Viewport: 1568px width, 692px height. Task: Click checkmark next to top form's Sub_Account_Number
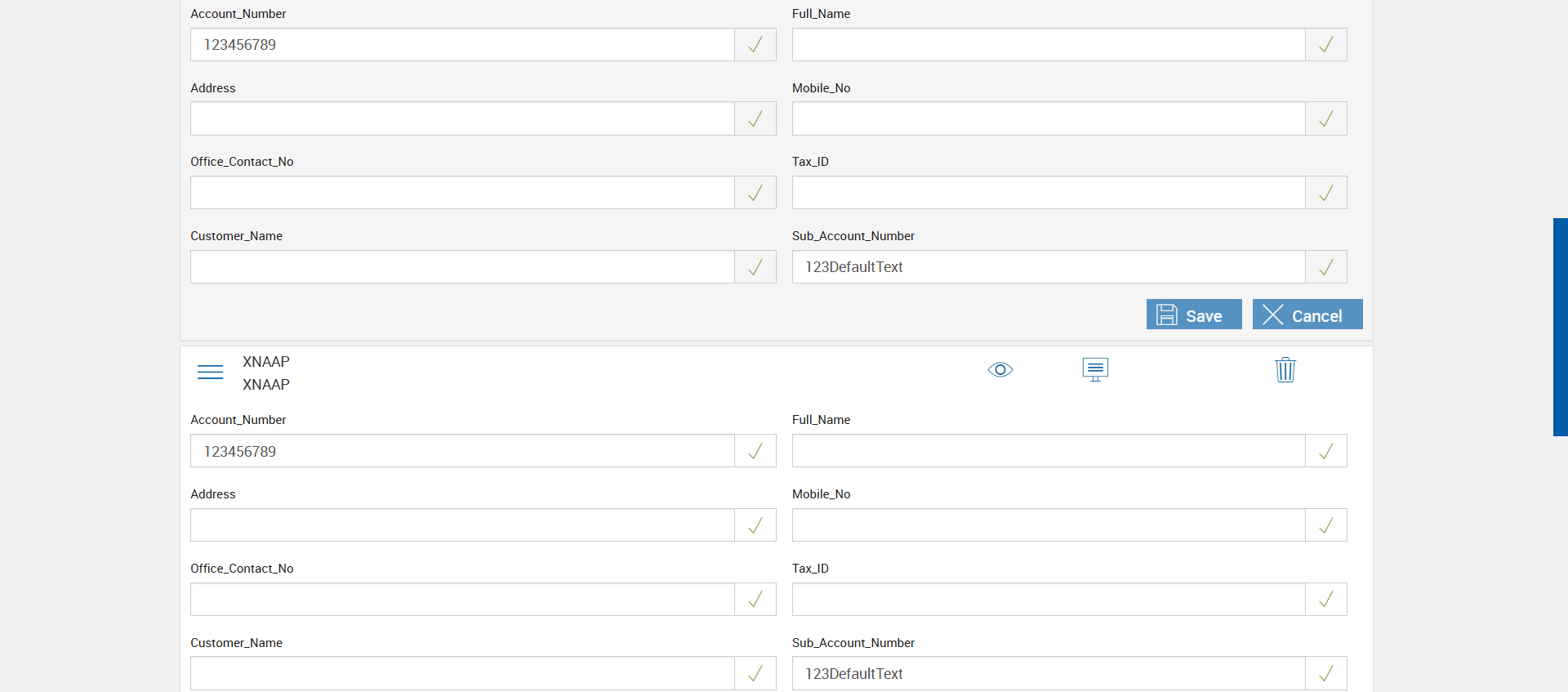(x=1325, y=267)
